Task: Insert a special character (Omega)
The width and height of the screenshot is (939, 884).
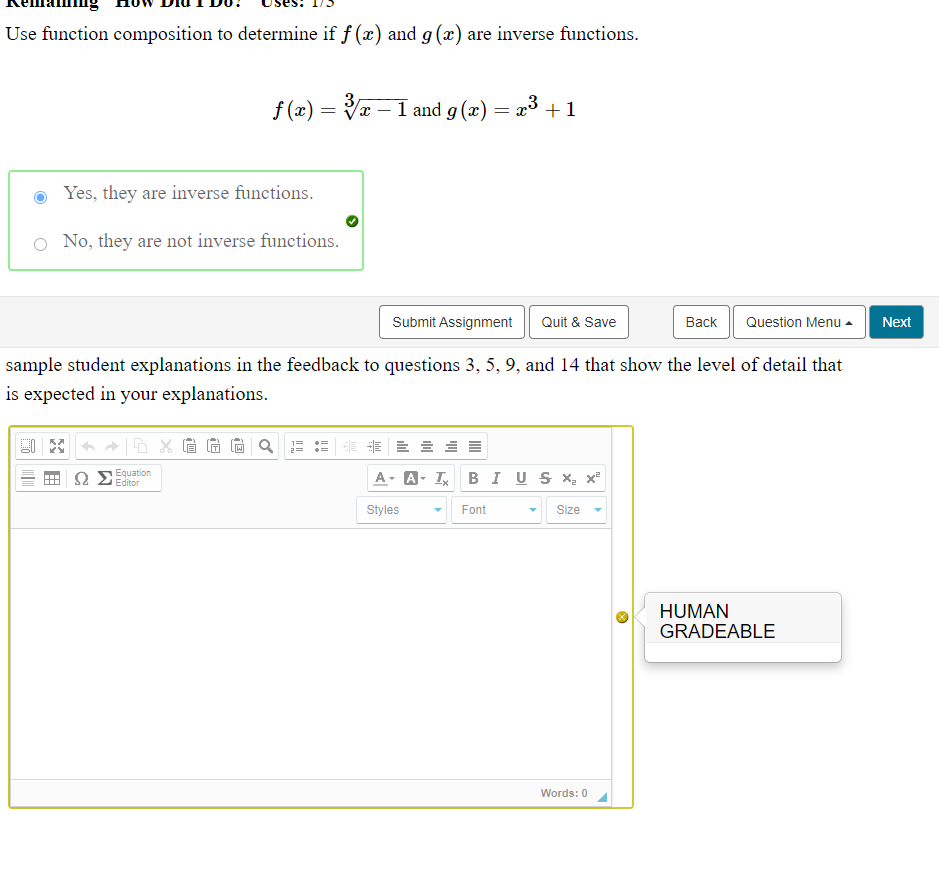Action: pyautogui.click(x=81, y=478)
